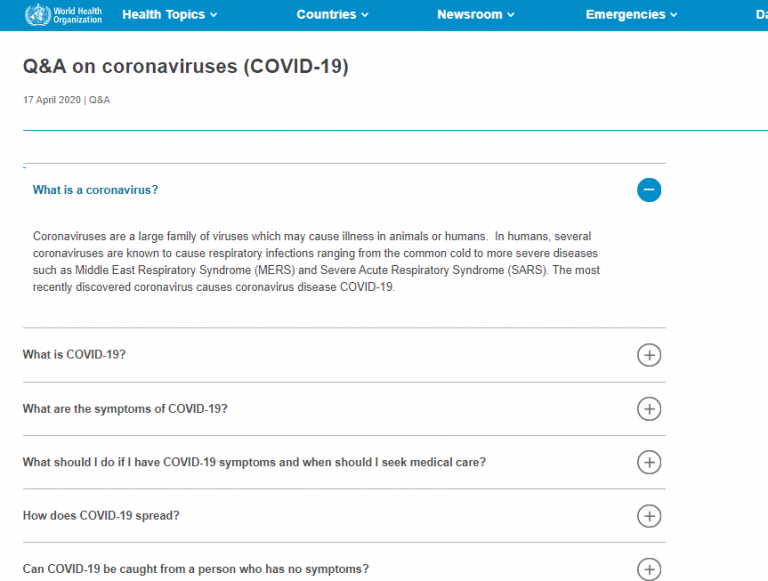768x581 pixels.
Task: Click plus icon for How does COVID-19 spread
Action: pos(649,516)
